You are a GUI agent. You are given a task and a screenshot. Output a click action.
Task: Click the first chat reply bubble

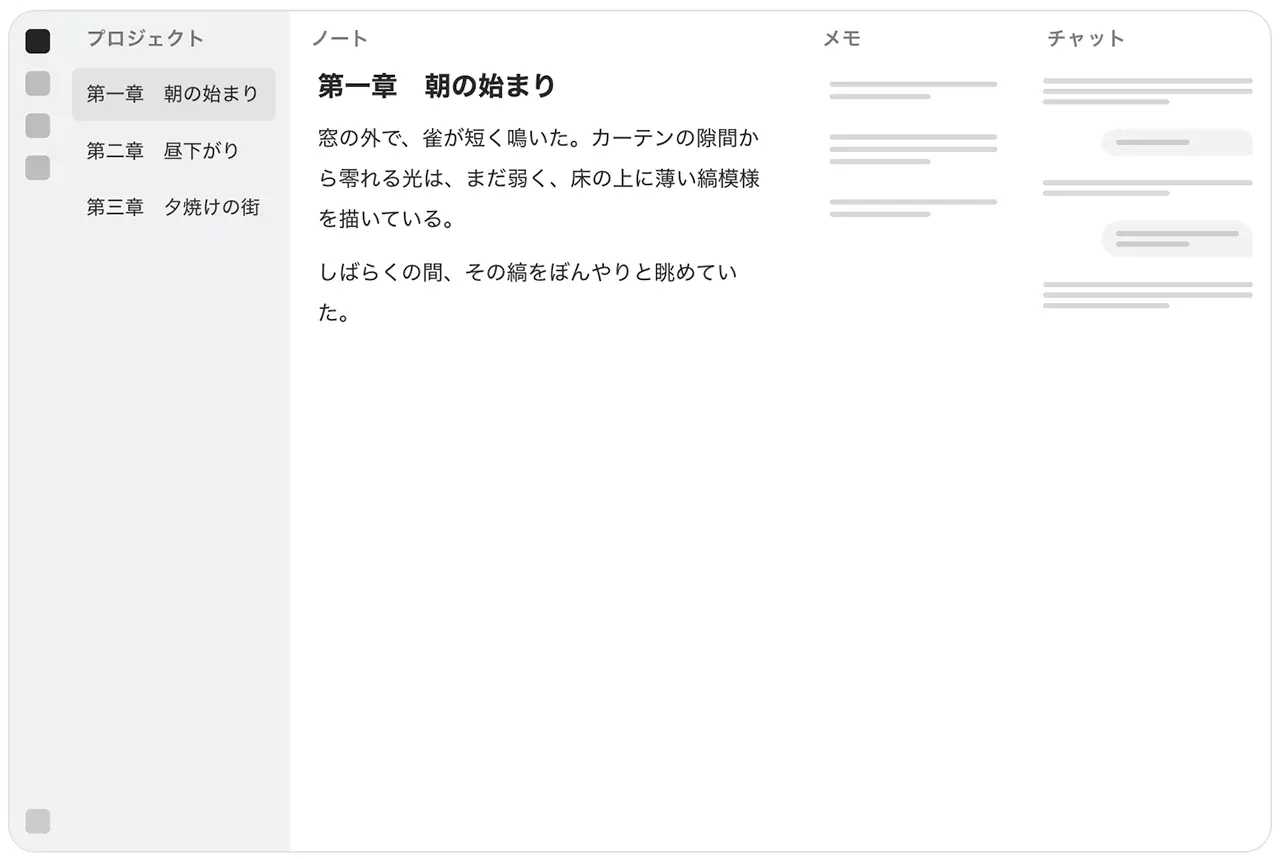click(1177, 142)
